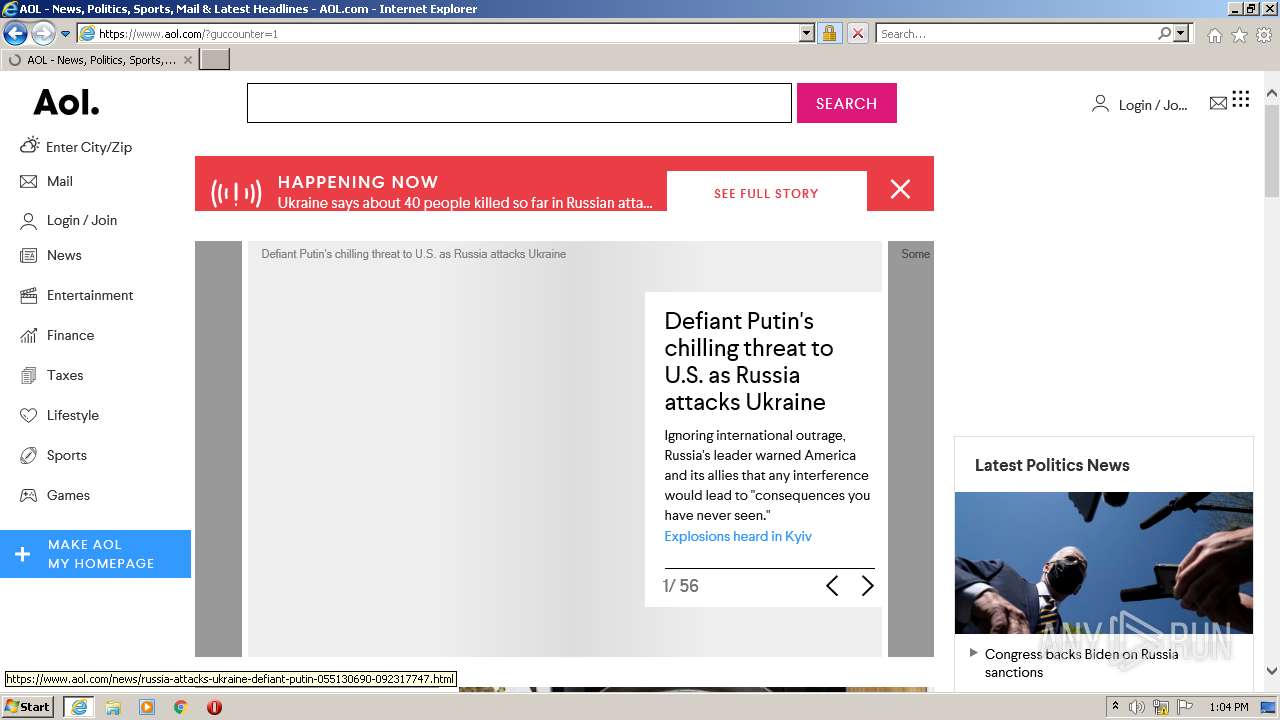Click the page vertical scrollbar thumb
The image size is (1280, 720).
[x=1271, y=151]
